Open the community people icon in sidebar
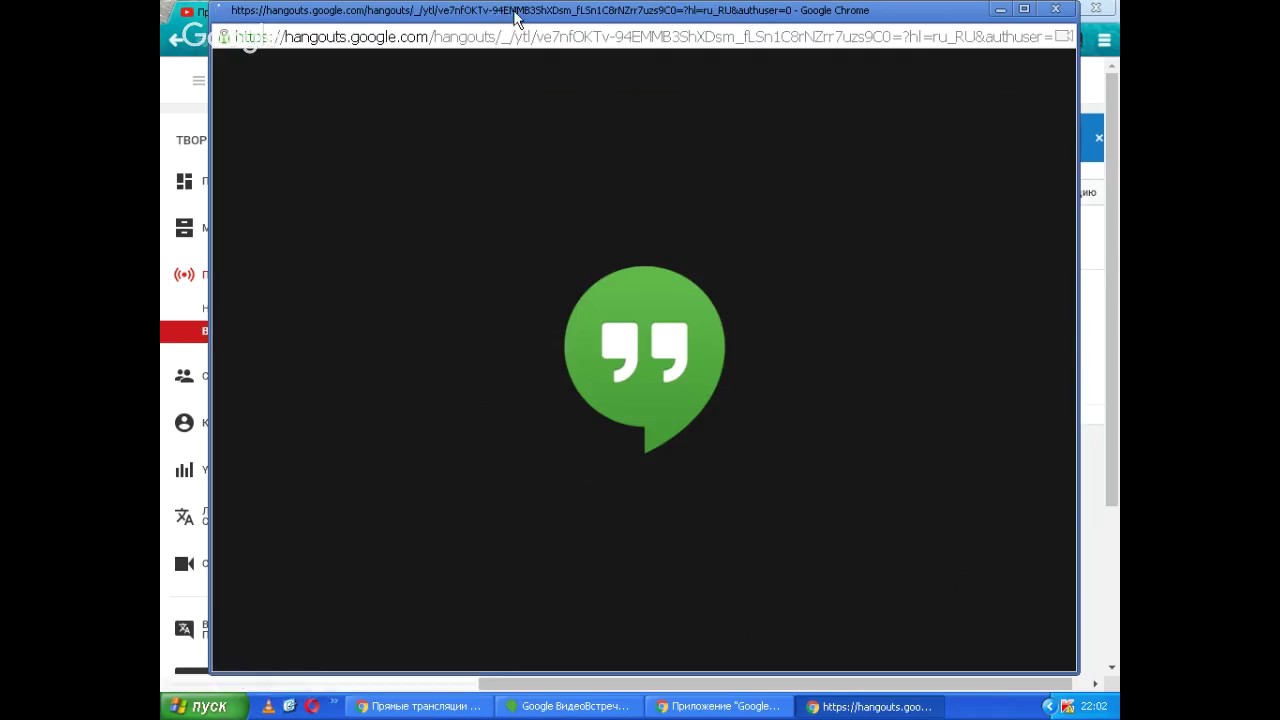 click(x=184, y=376)
